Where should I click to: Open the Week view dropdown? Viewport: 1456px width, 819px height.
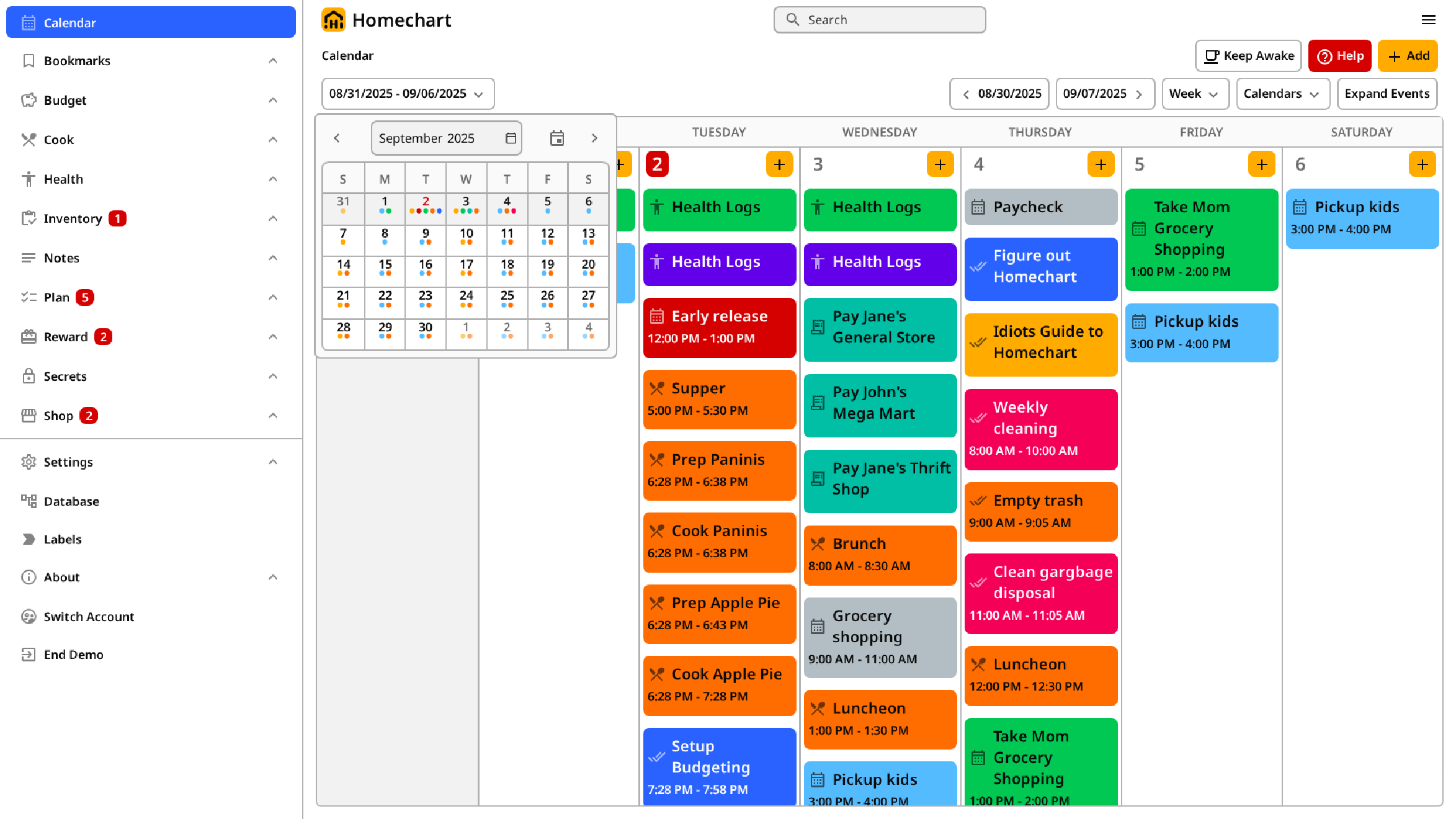(x=1195, y=94)
